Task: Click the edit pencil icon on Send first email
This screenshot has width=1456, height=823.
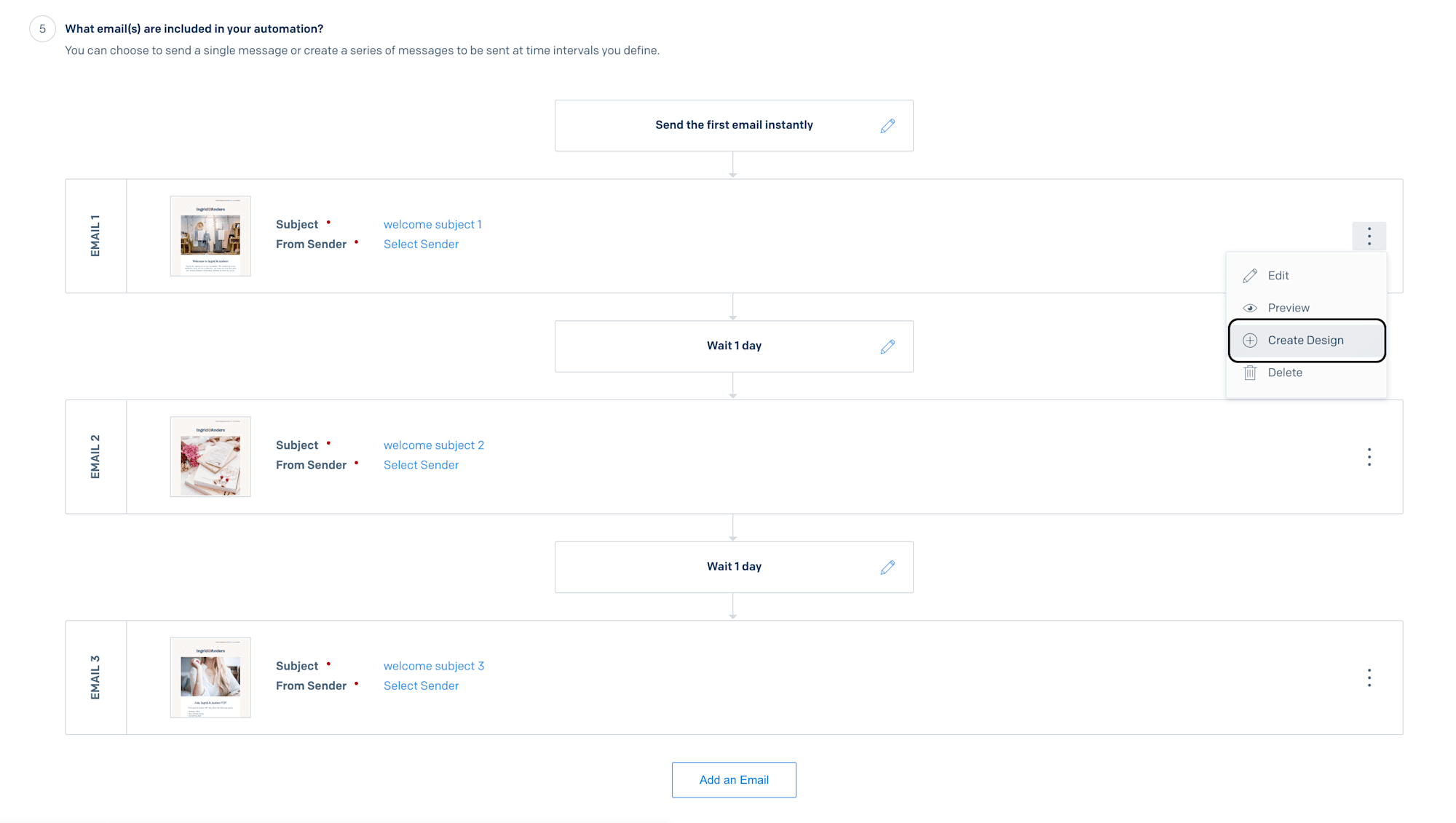Action: tap(887, 125)
